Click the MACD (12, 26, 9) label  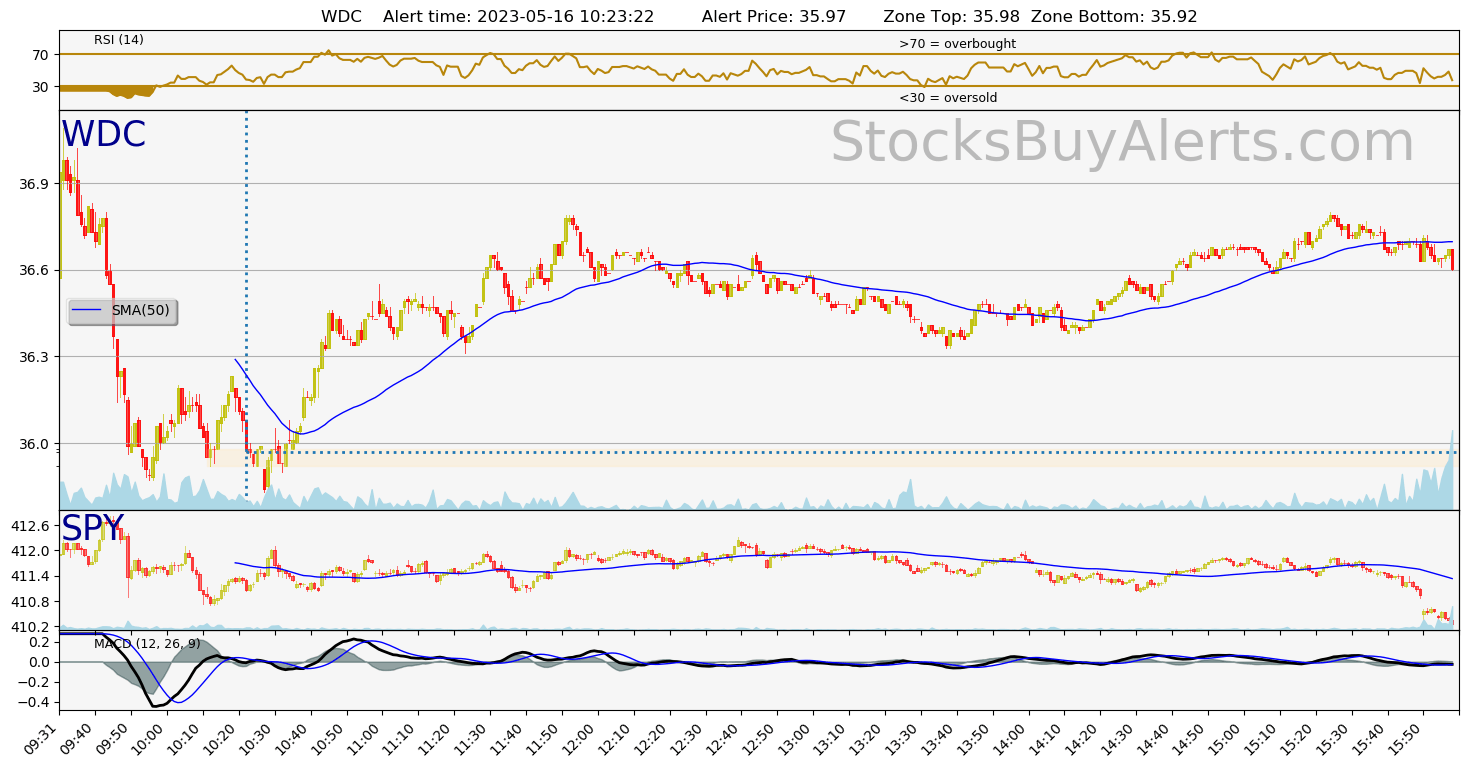147,644
